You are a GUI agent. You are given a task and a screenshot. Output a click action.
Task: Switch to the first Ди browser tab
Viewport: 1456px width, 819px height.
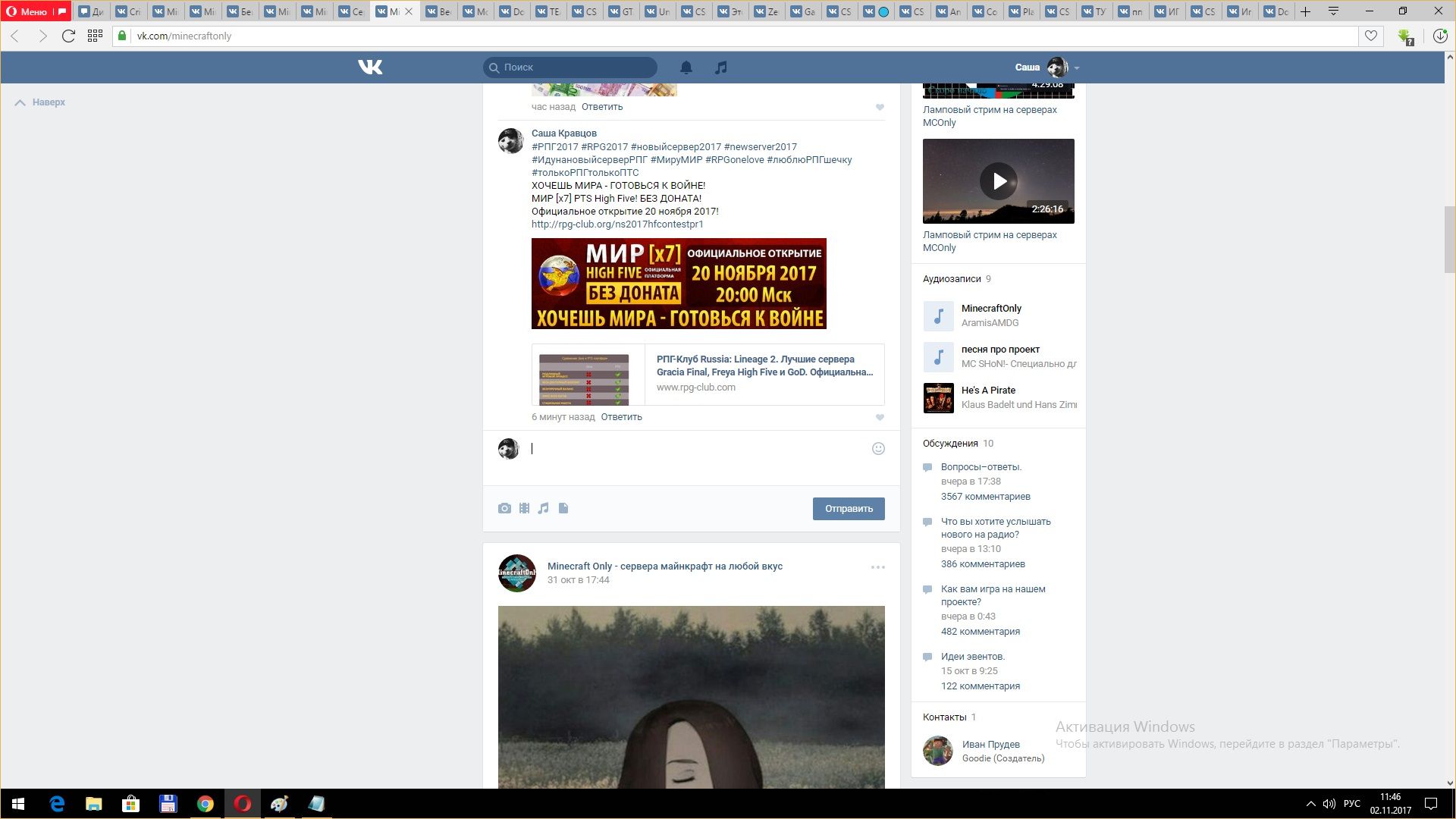[x=92, y=11]
